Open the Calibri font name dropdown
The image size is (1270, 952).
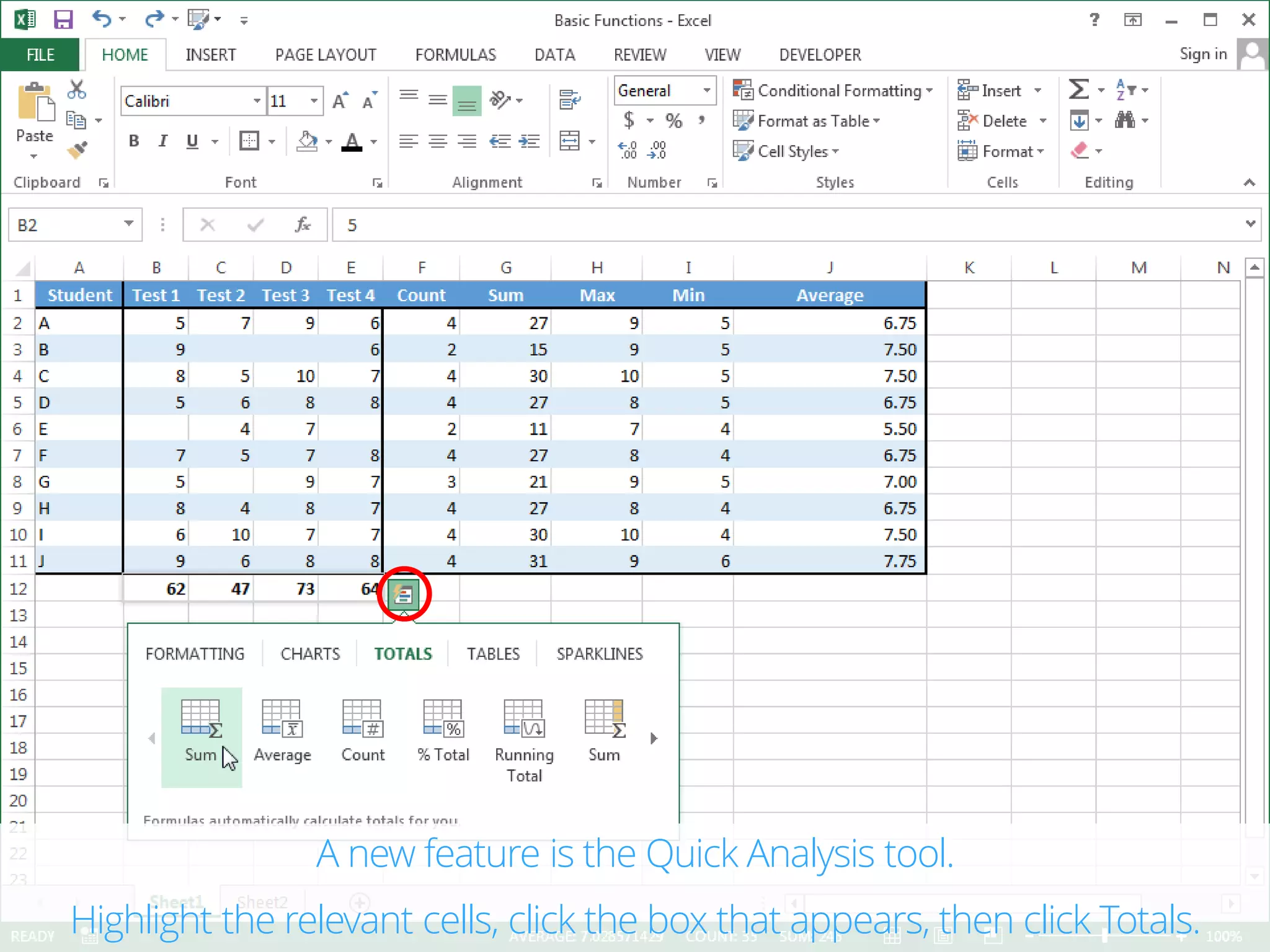pos(257,101)
